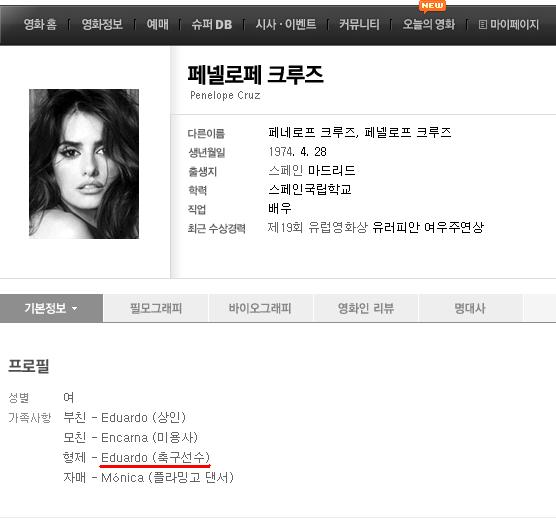Open the 커뮤니티 menu

(x=359, y=24)
